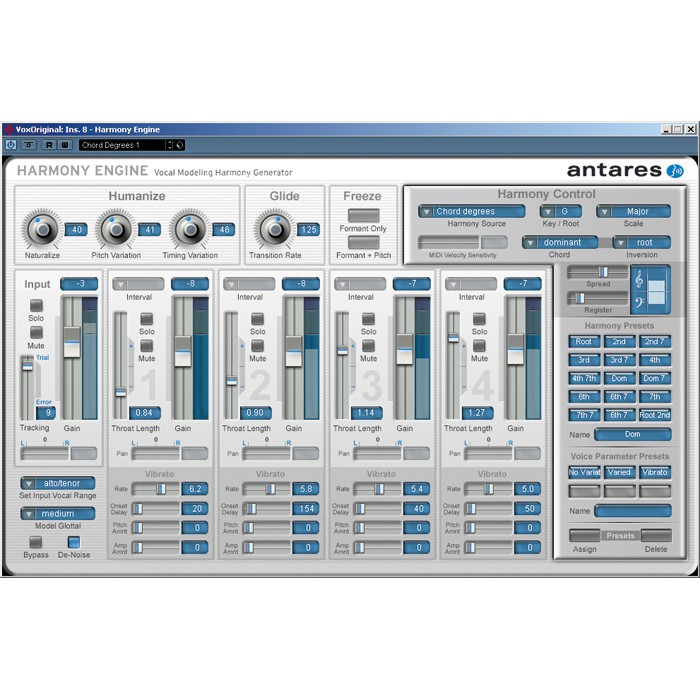Click voice 4 vibrato Rate value 5.0
This screenshot has height=700, width=700.
(528, 489)
